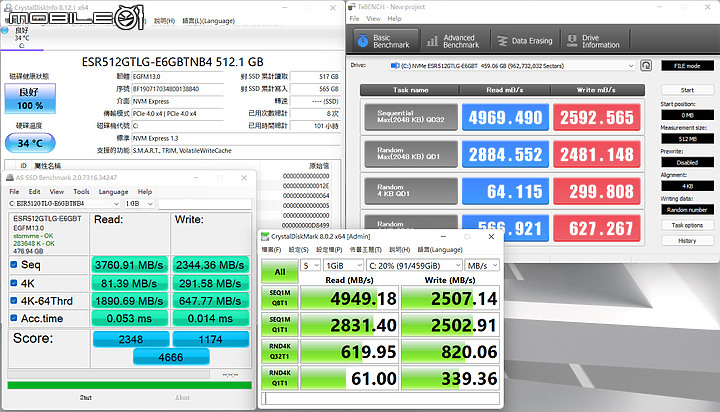
Task: Click the Writing data Random number field
Action: pyautogui.click(x=687, y=209)
